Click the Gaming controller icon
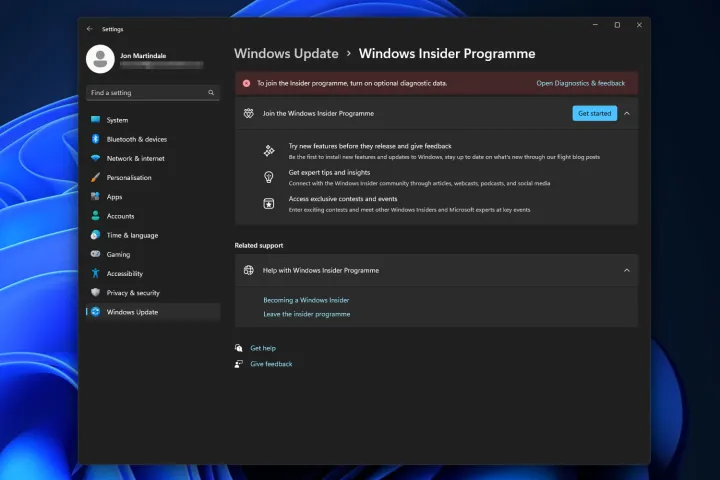 pos(96,254)
